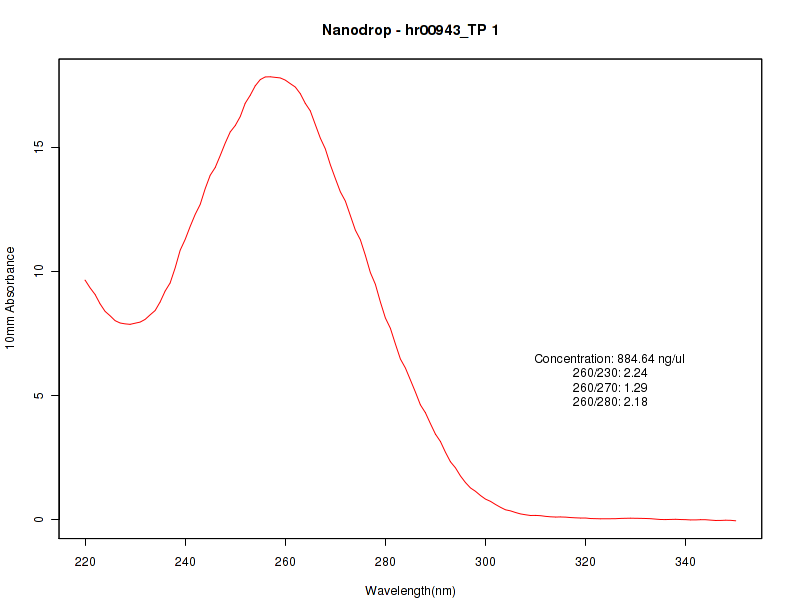Click the 220 tick label on x-axis
The height and width of the screenshot is (612, 792).
coord(85,562)
